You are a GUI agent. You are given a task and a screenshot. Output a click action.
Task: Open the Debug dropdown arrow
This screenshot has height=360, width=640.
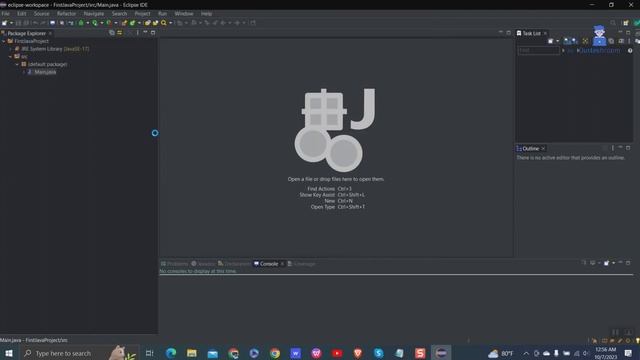pos(87,23)
